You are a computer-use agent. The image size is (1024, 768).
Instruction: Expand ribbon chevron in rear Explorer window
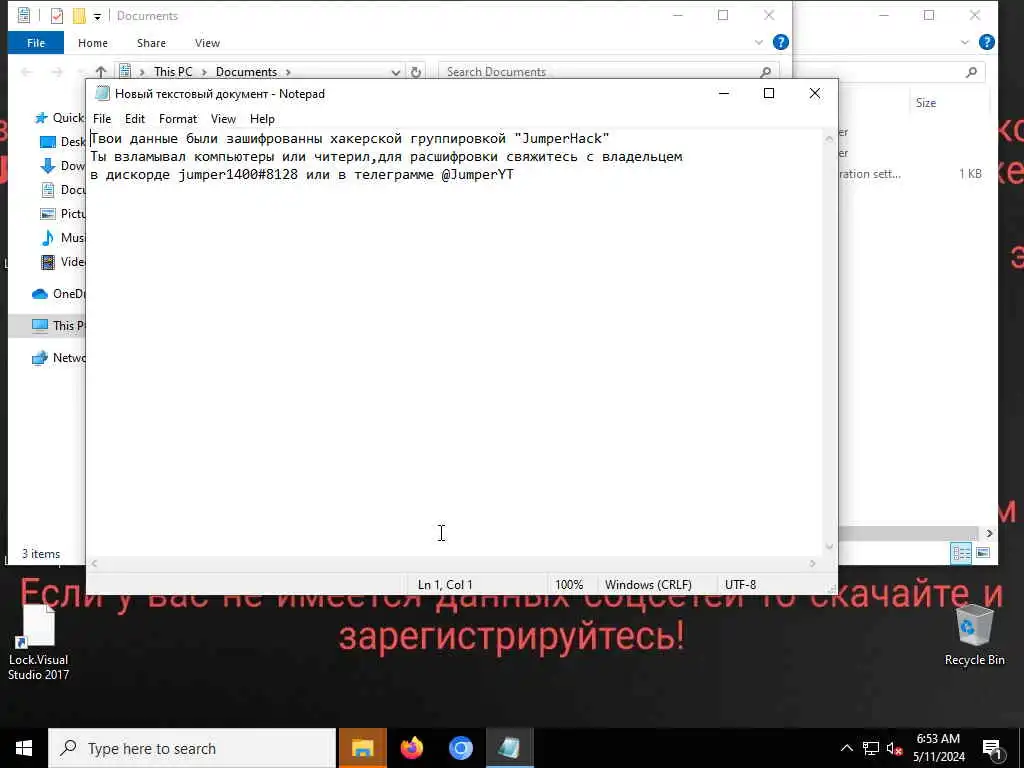pos(965,42)
